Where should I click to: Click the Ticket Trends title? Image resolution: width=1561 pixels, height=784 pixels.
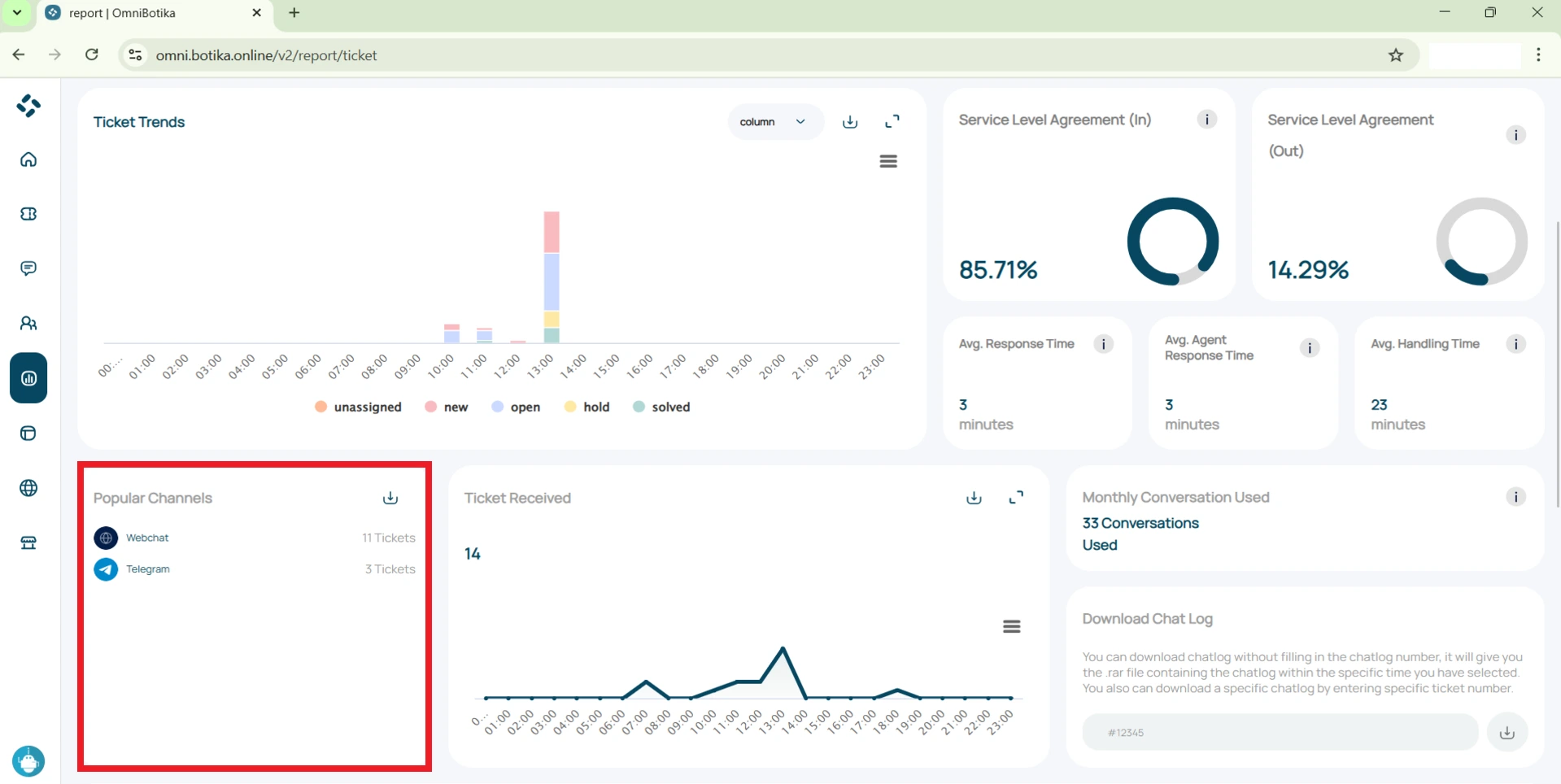coord(139,122)
